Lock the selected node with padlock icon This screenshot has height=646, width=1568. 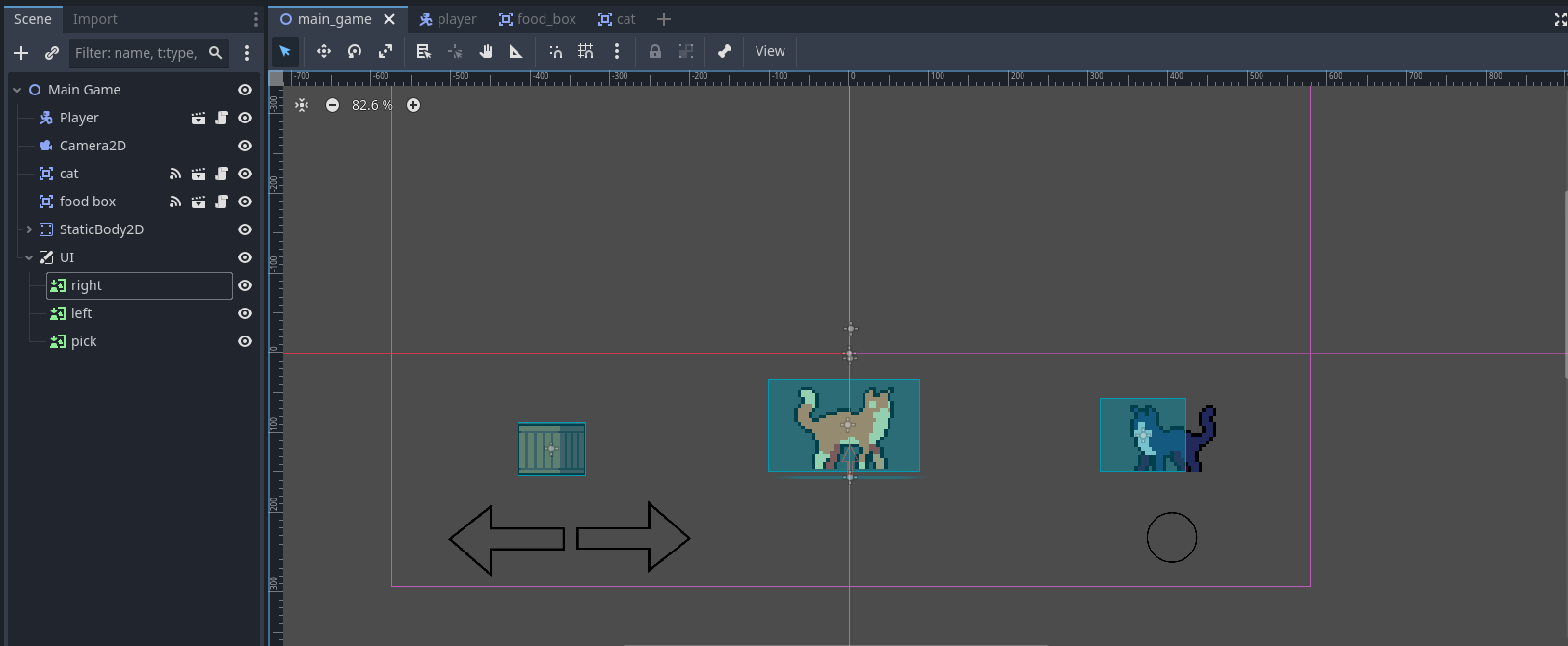(x=655, y=52)
